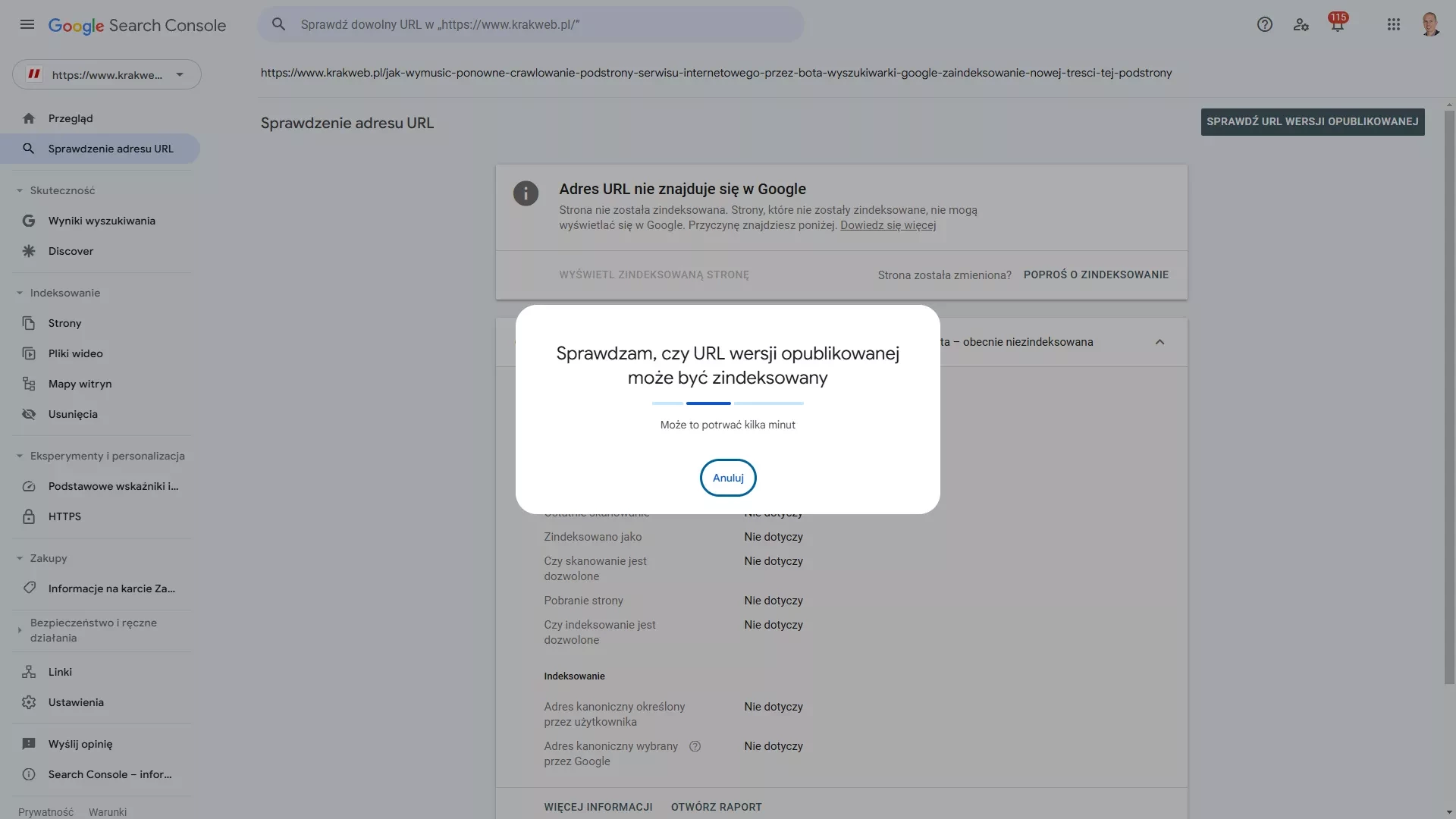Screen dimensions: 1456x819
Task: Click the Google Search Console logo
Action: pyautogui.click(x=137, y=25)
